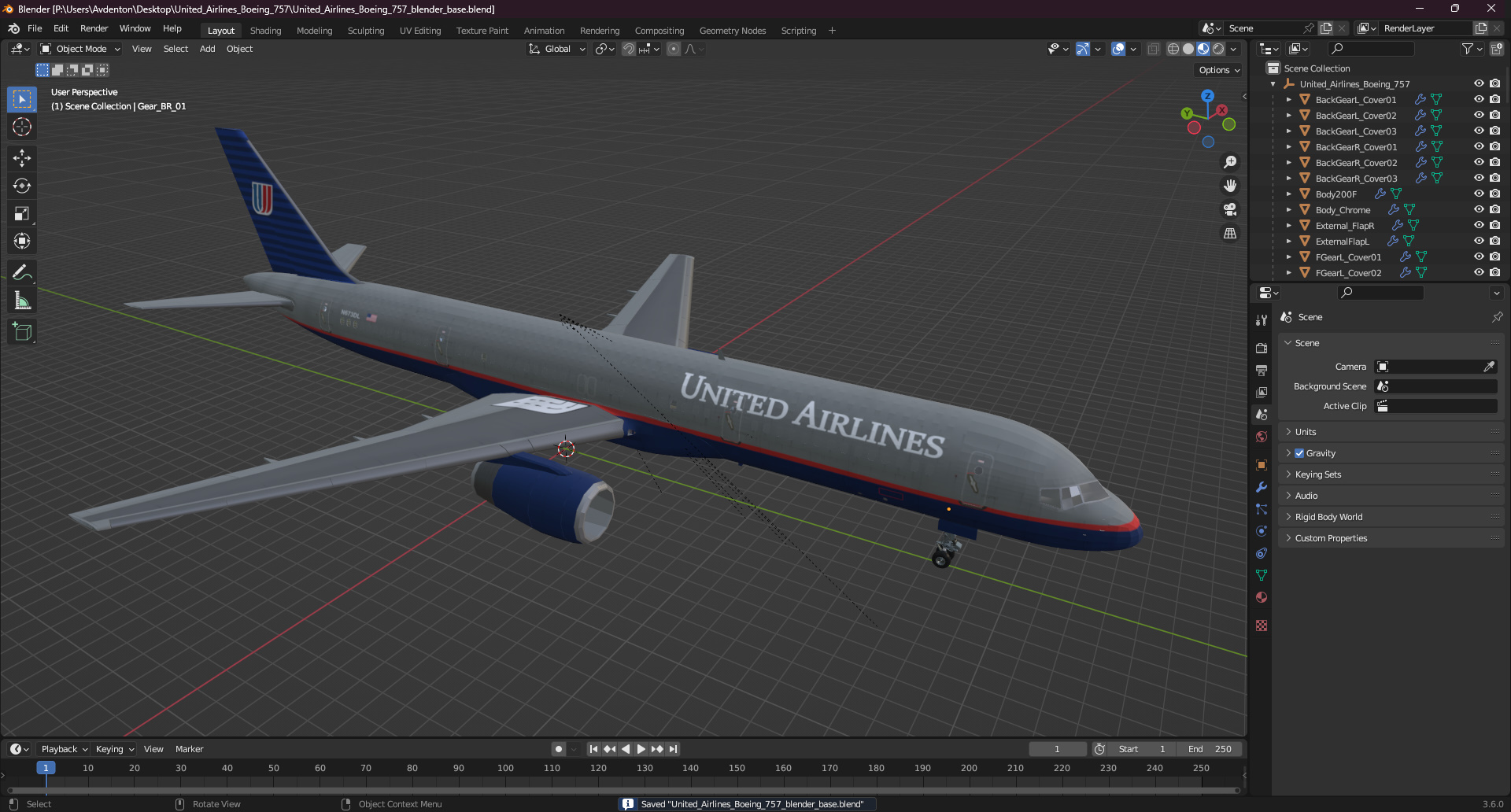Screen dimensions: 1511x812
Task: Open the Playback menu in timeline
Action: (x=63, y=749)
